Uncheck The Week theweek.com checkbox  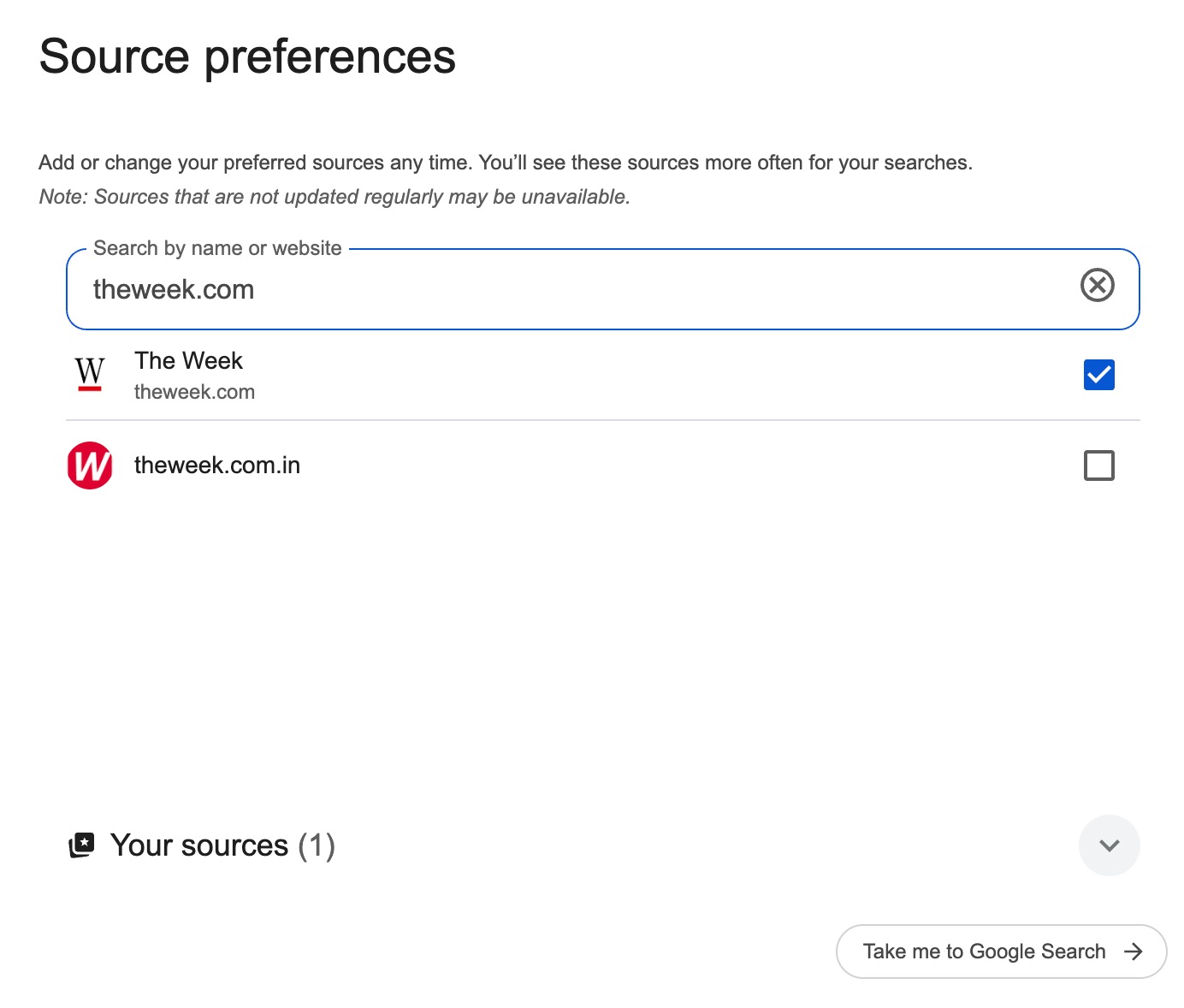1098,375
